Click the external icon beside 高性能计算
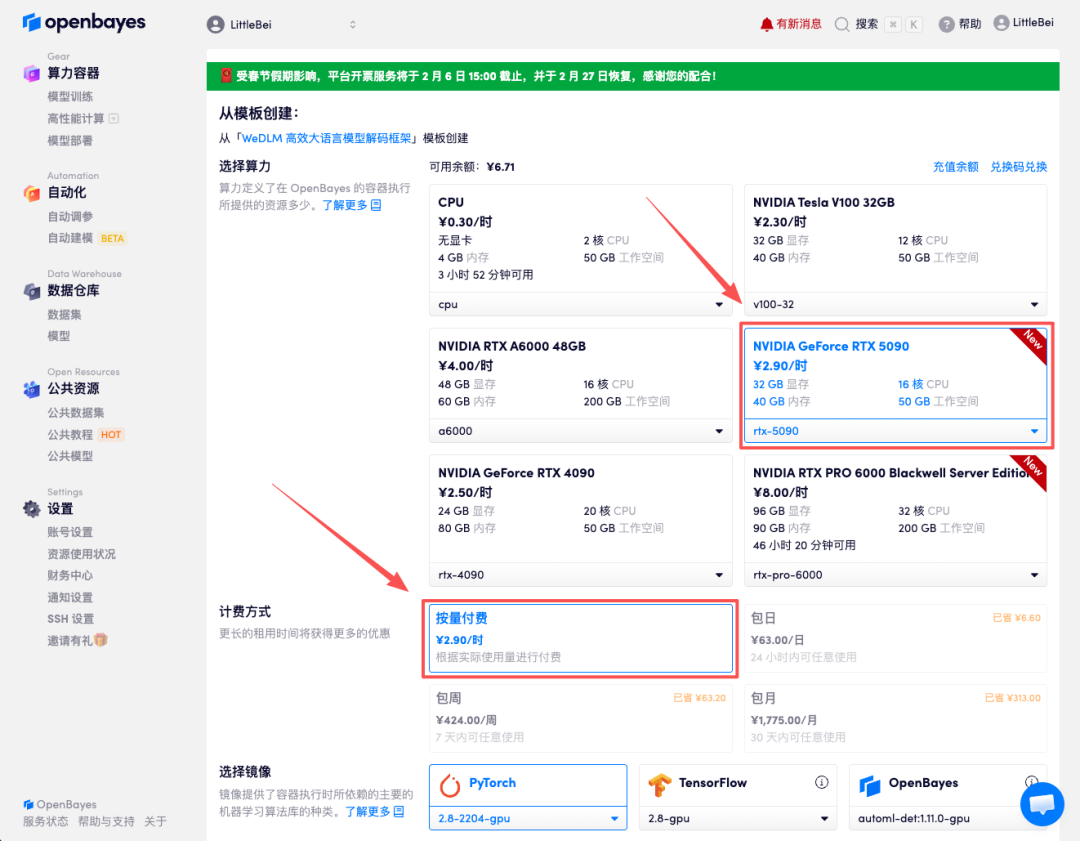 coord(114,118)
